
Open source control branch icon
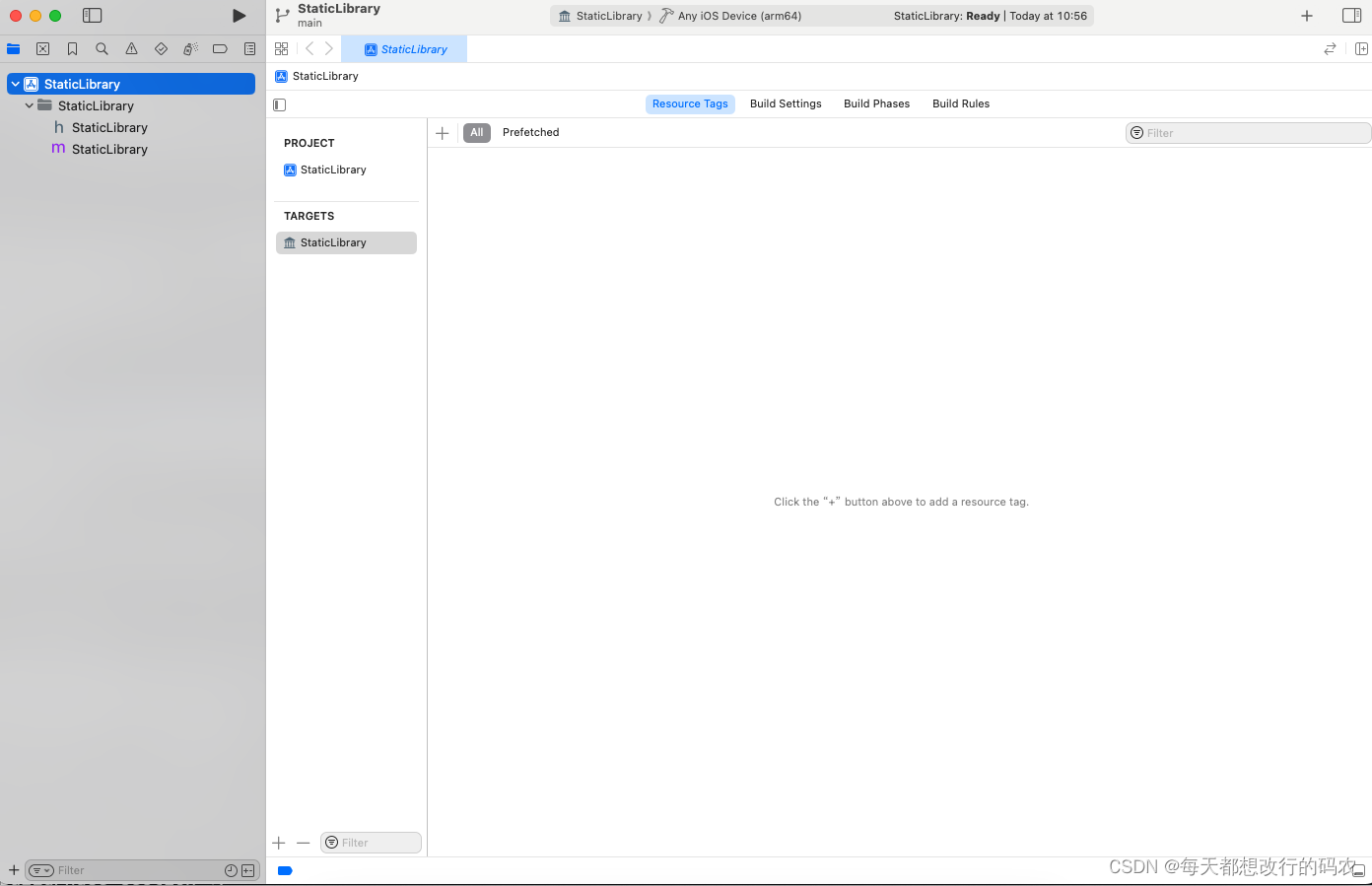point(283,16)
